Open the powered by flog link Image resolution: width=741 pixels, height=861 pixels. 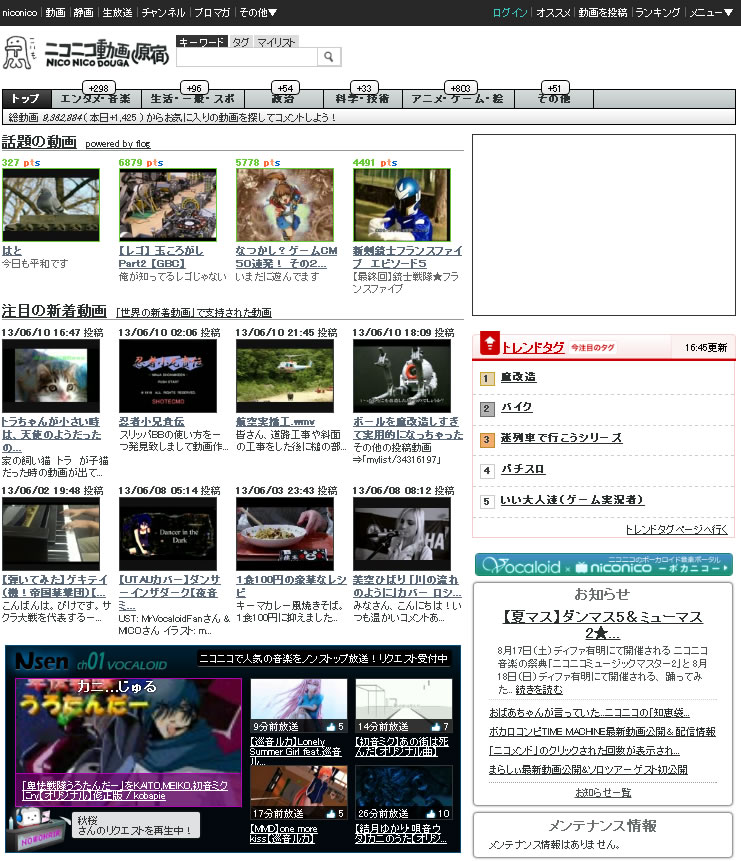click(x=118, y=144)
